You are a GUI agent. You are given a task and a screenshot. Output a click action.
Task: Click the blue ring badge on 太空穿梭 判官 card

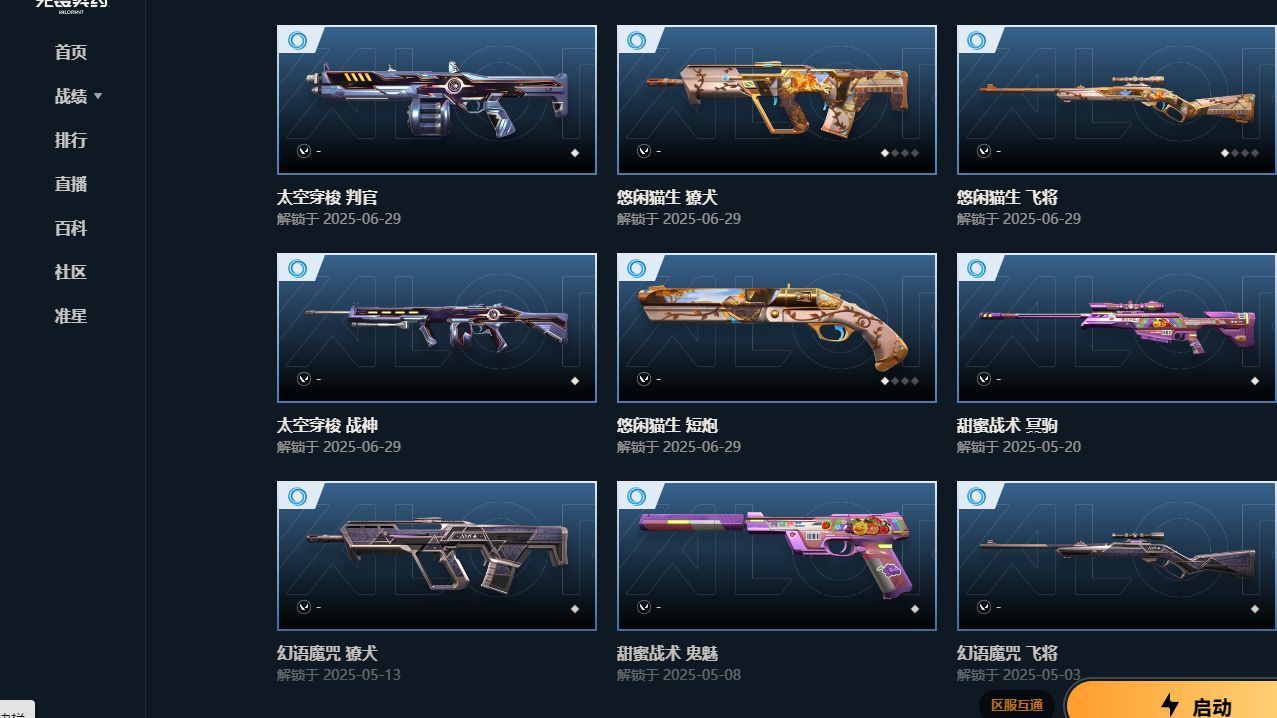click(x=297, y=41)
